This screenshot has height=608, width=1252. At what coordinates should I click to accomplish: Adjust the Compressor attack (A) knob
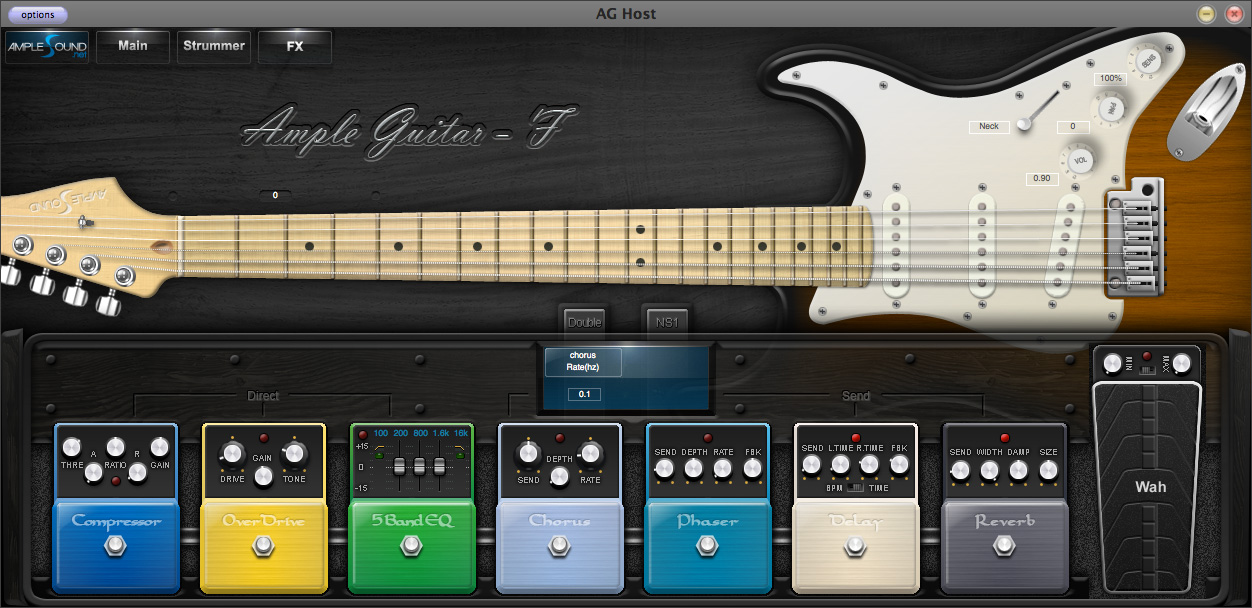pyautogui.click(x=93, y=472)
